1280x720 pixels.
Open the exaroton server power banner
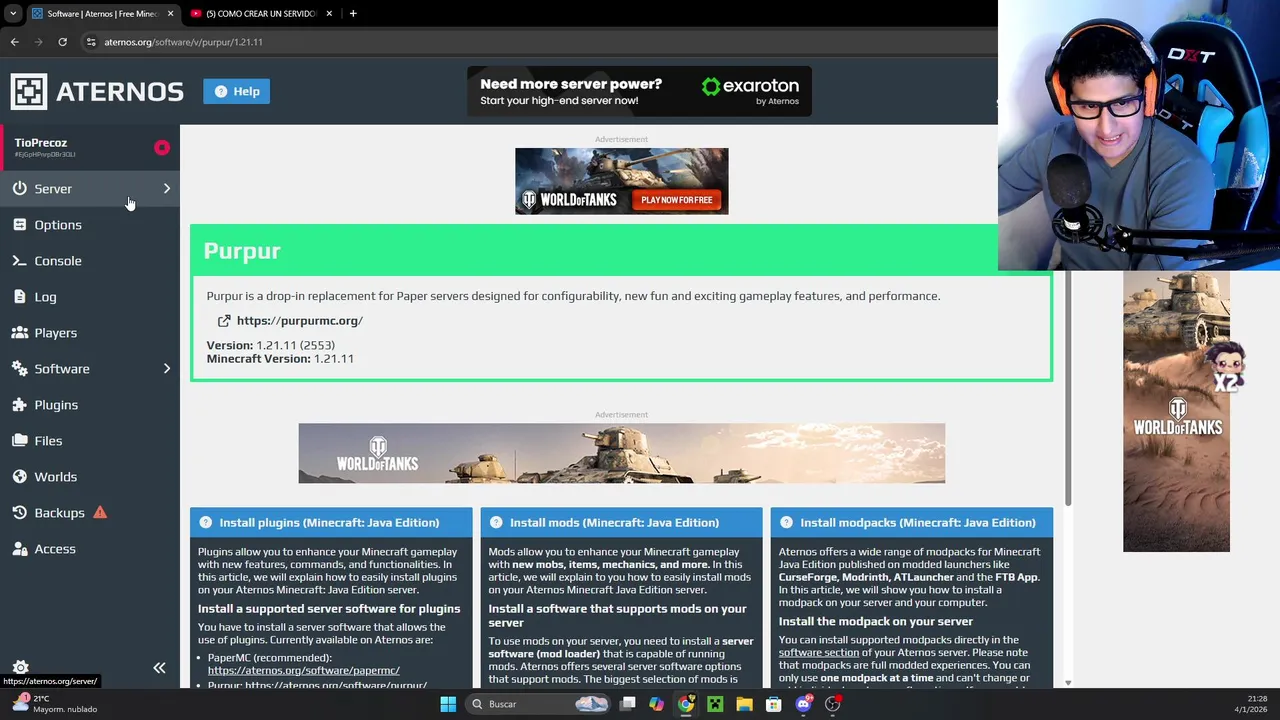pyautogui.click(x=639, y=91)
